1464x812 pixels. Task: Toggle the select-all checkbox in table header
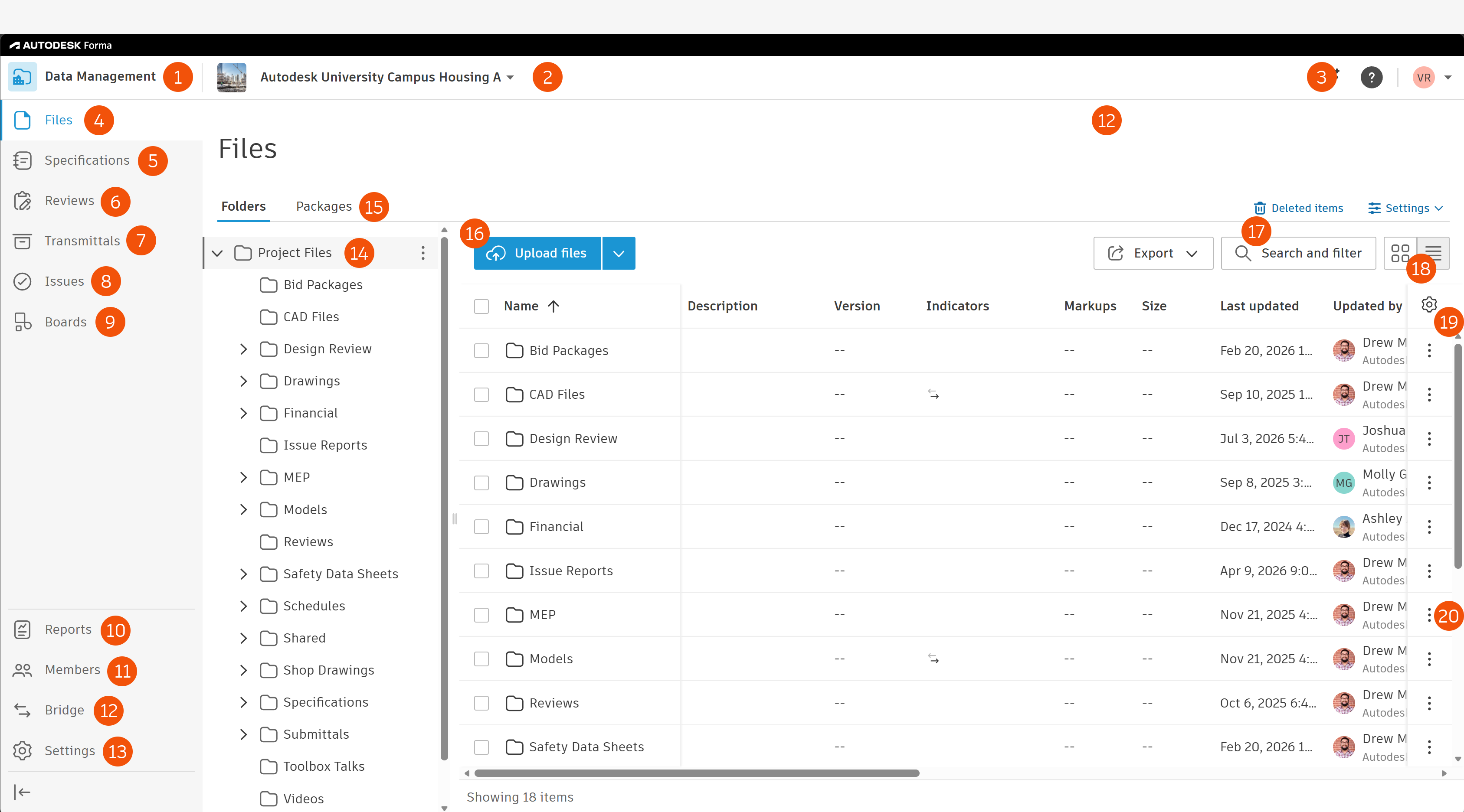481,307
